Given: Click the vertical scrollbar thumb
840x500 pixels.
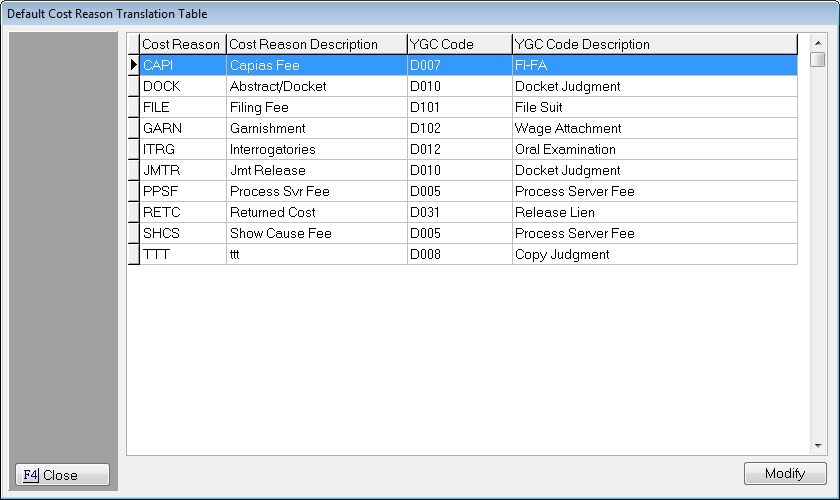Looking at the screenshot, I should pyautogui.click(x=818, y=60).
